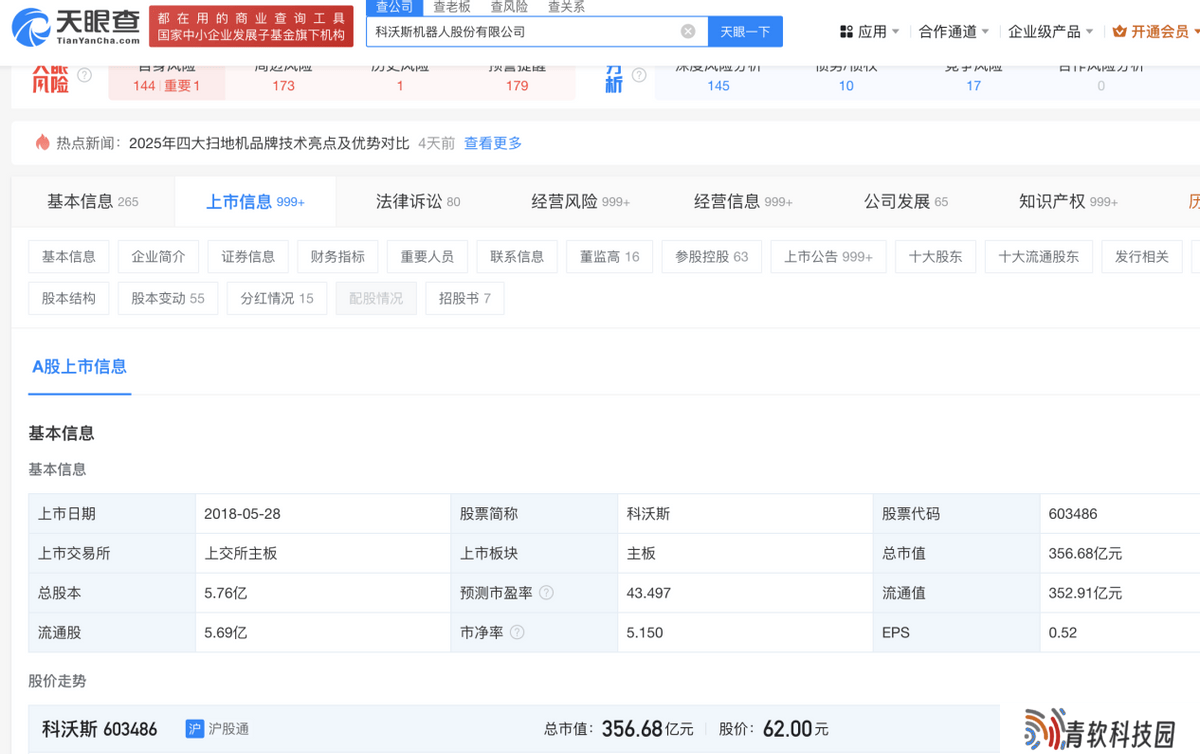Open the 经营风险 999+ tab
Screen dimensions: 1200x754
point(580,201)
